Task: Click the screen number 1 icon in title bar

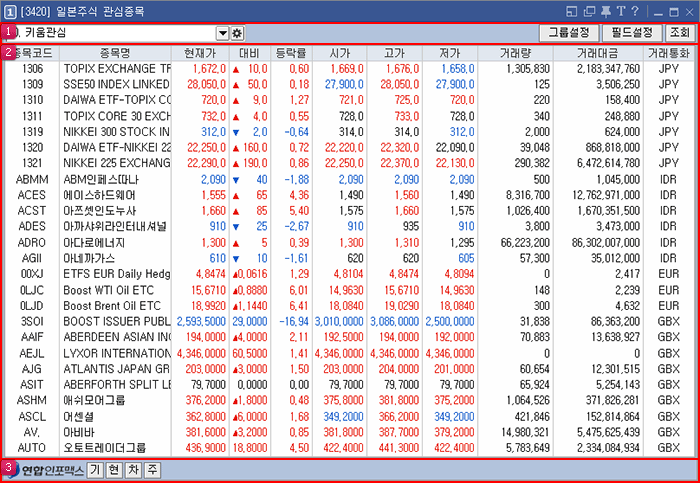Action: click(x=10, y=12)
